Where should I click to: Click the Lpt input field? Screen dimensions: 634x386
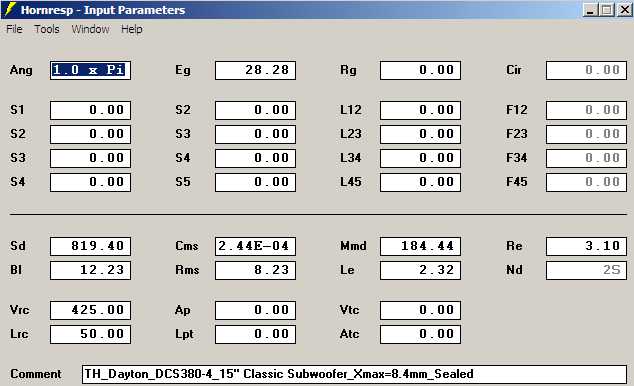pos(256,334)
